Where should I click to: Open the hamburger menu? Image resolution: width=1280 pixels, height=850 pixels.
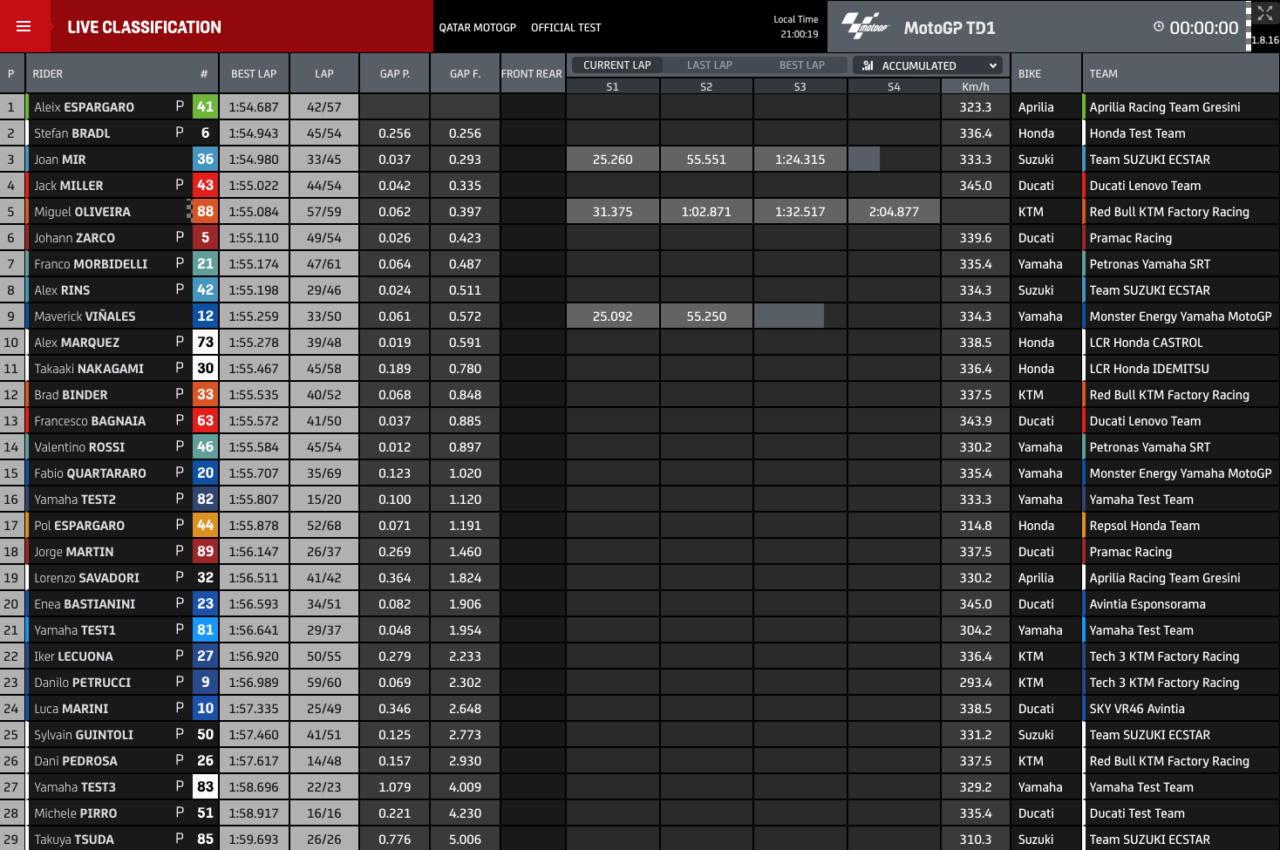pyautogui.click(x=24, y=27)
